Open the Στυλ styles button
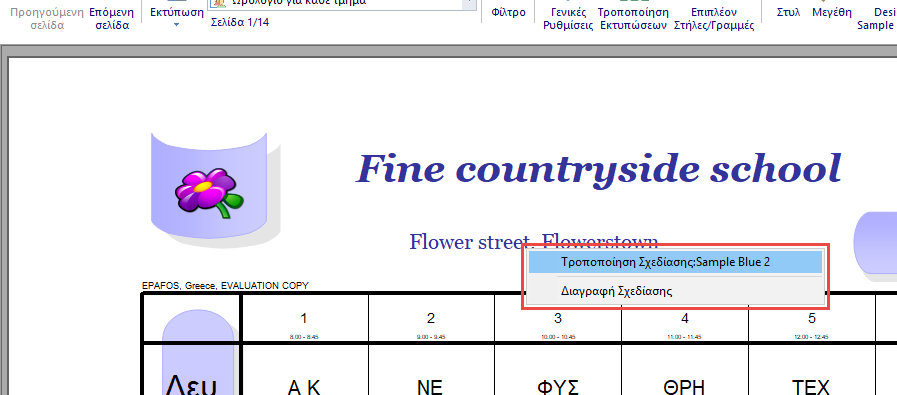Screen dimensions: 897x395 coord(788,12)
